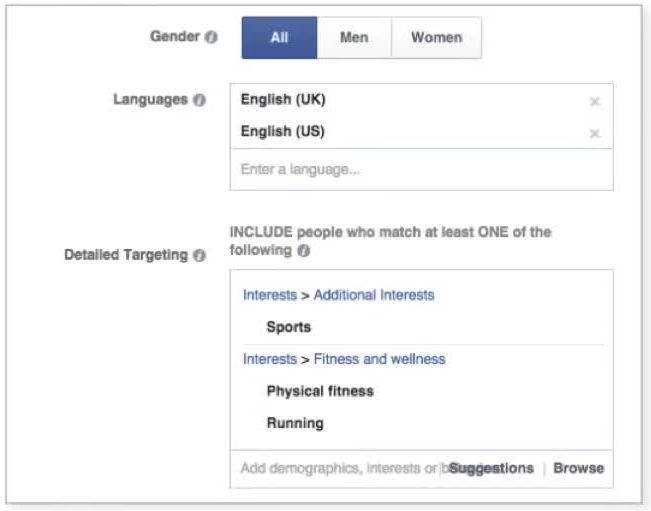Open Interests link above Physical fitness
This screenshot has width=651, height=511.
click(270, 359)
